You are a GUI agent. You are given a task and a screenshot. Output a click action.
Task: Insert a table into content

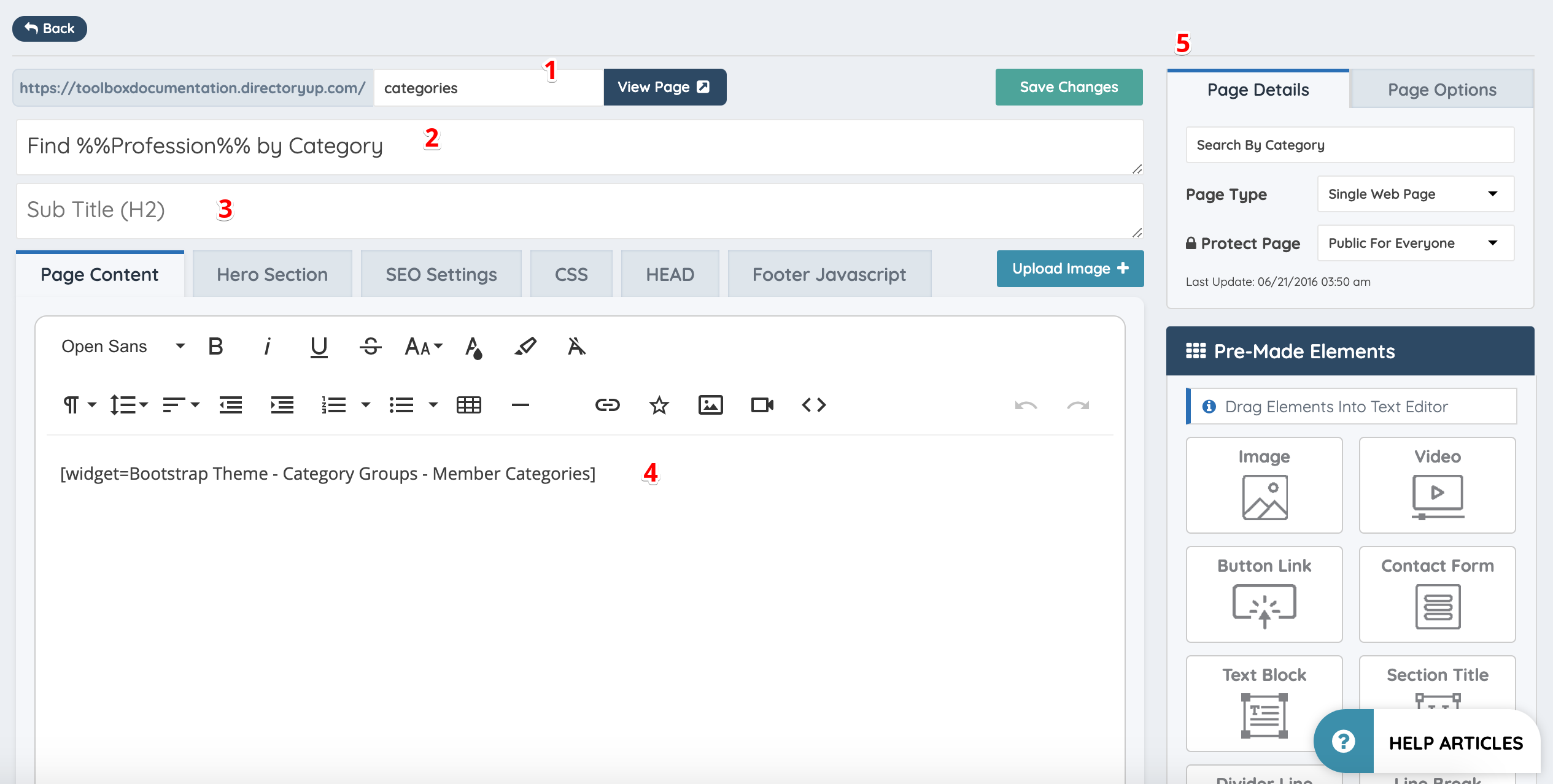(469, 405)
